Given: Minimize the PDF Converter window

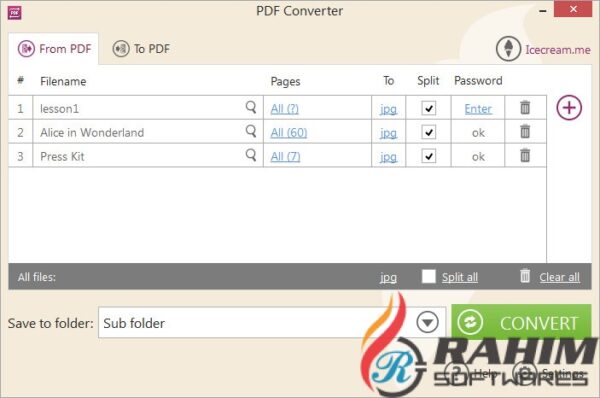Looking at the screenshot, I should coord(542,11).
